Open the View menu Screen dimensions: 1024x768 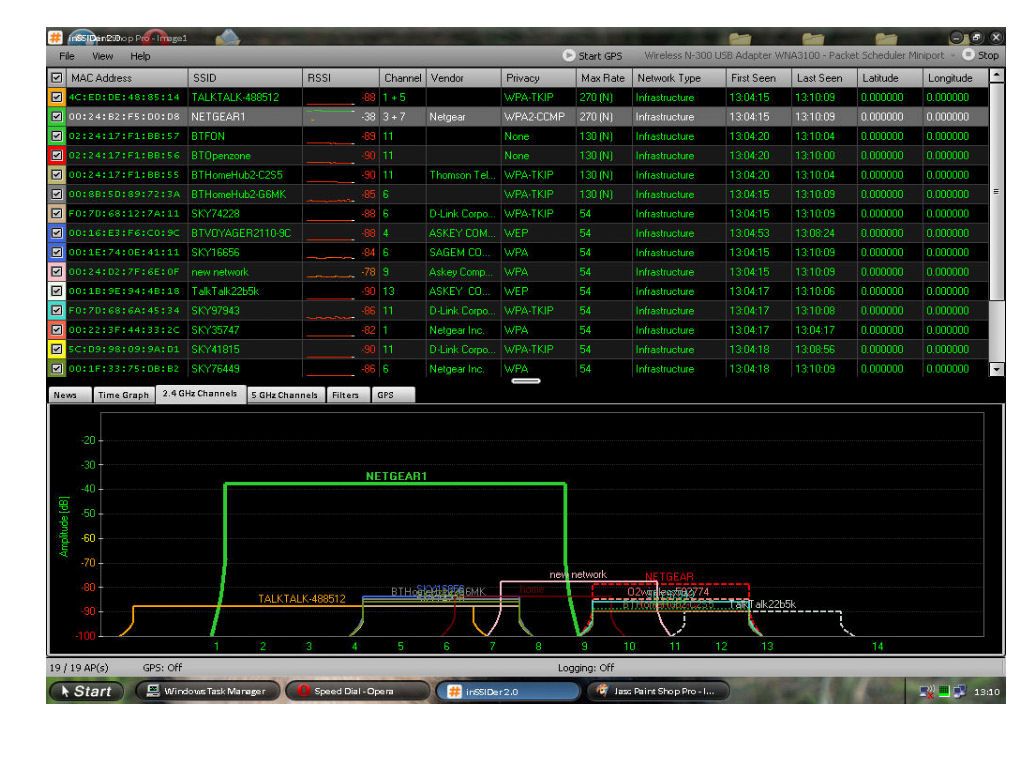click(103, 56)
